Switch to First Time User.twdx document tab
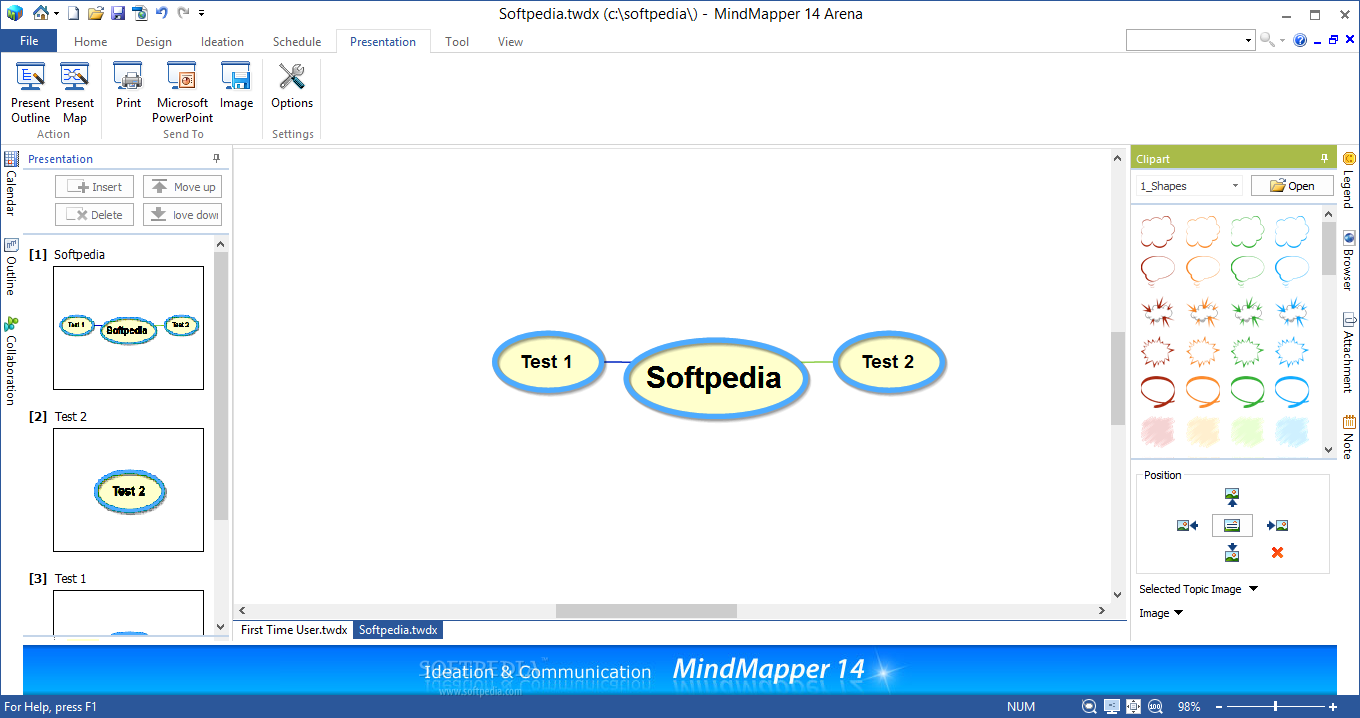Image resolution: width=1360 pixels, height=718 pixels. point(294,630)
